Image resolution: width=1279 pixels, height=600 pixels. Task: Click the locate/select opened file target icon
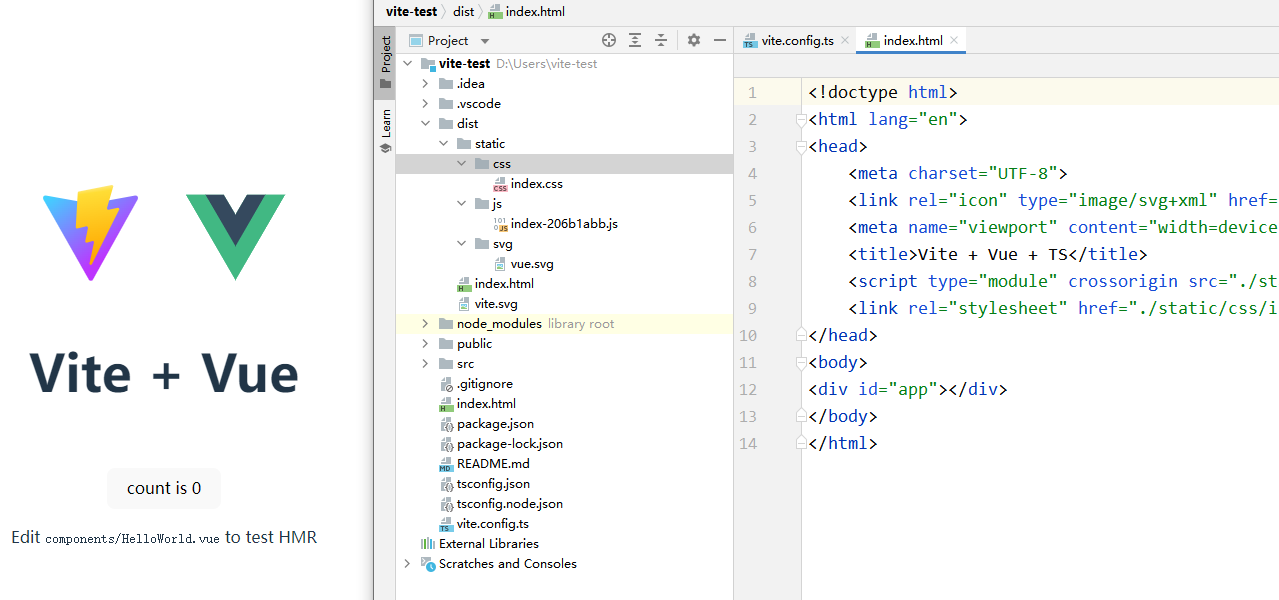tap(609, 40)
